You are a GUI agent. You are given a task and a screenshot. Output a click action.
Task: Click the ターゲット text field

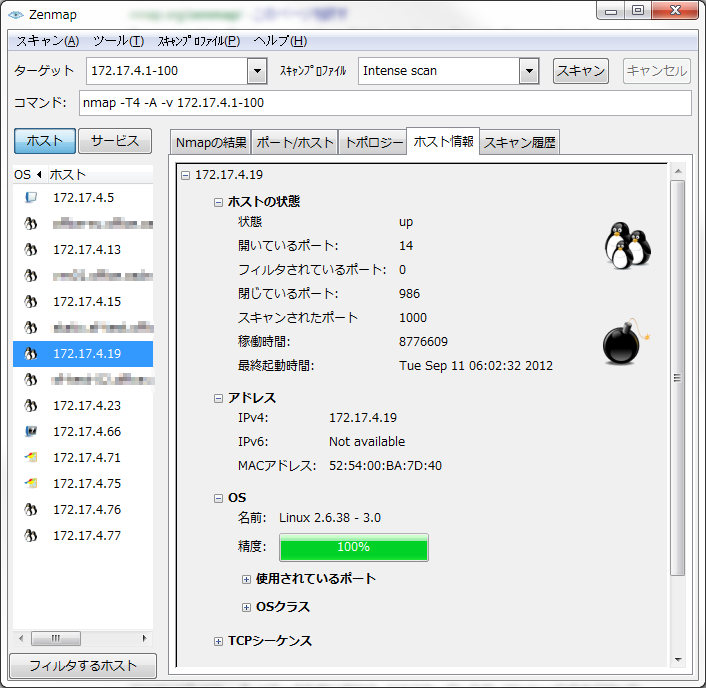tap(167, 71)
